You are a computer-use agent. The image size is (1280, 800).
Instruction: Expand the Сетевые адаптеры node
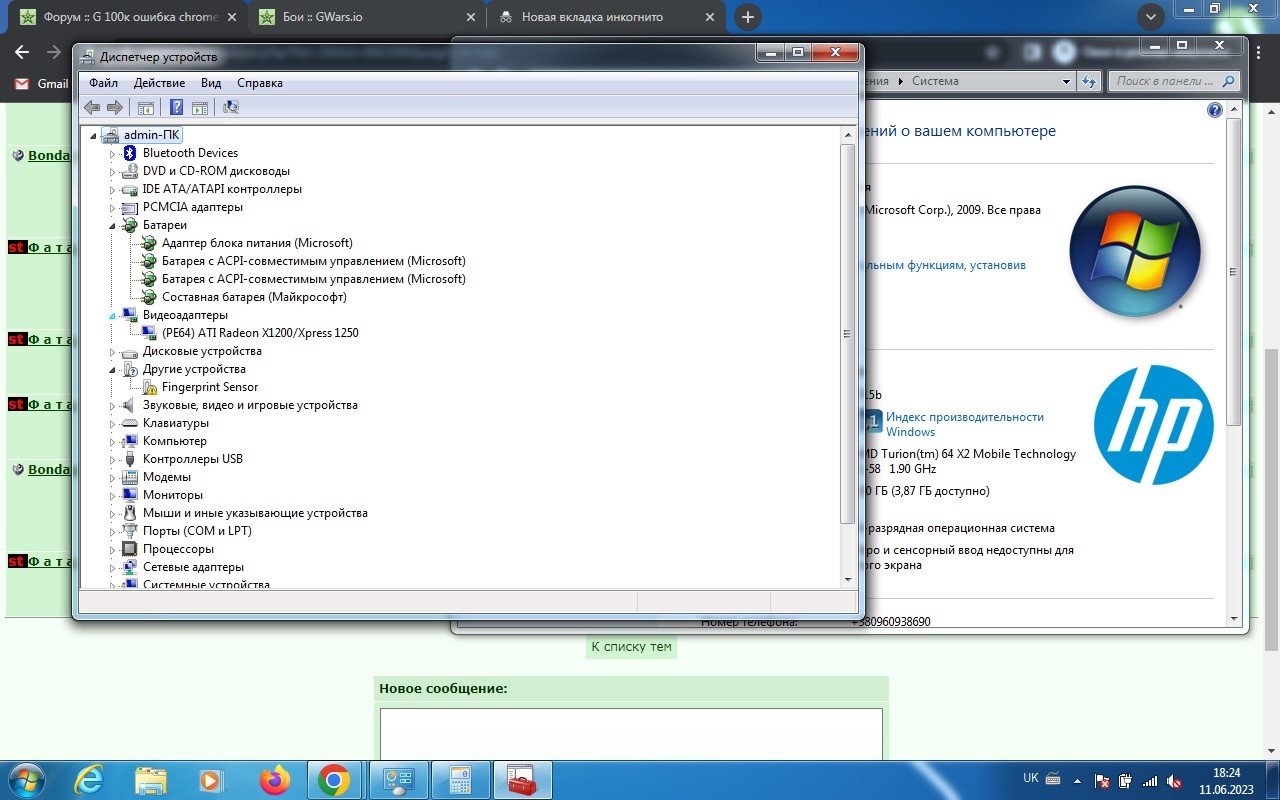click(x=113, y=567)
